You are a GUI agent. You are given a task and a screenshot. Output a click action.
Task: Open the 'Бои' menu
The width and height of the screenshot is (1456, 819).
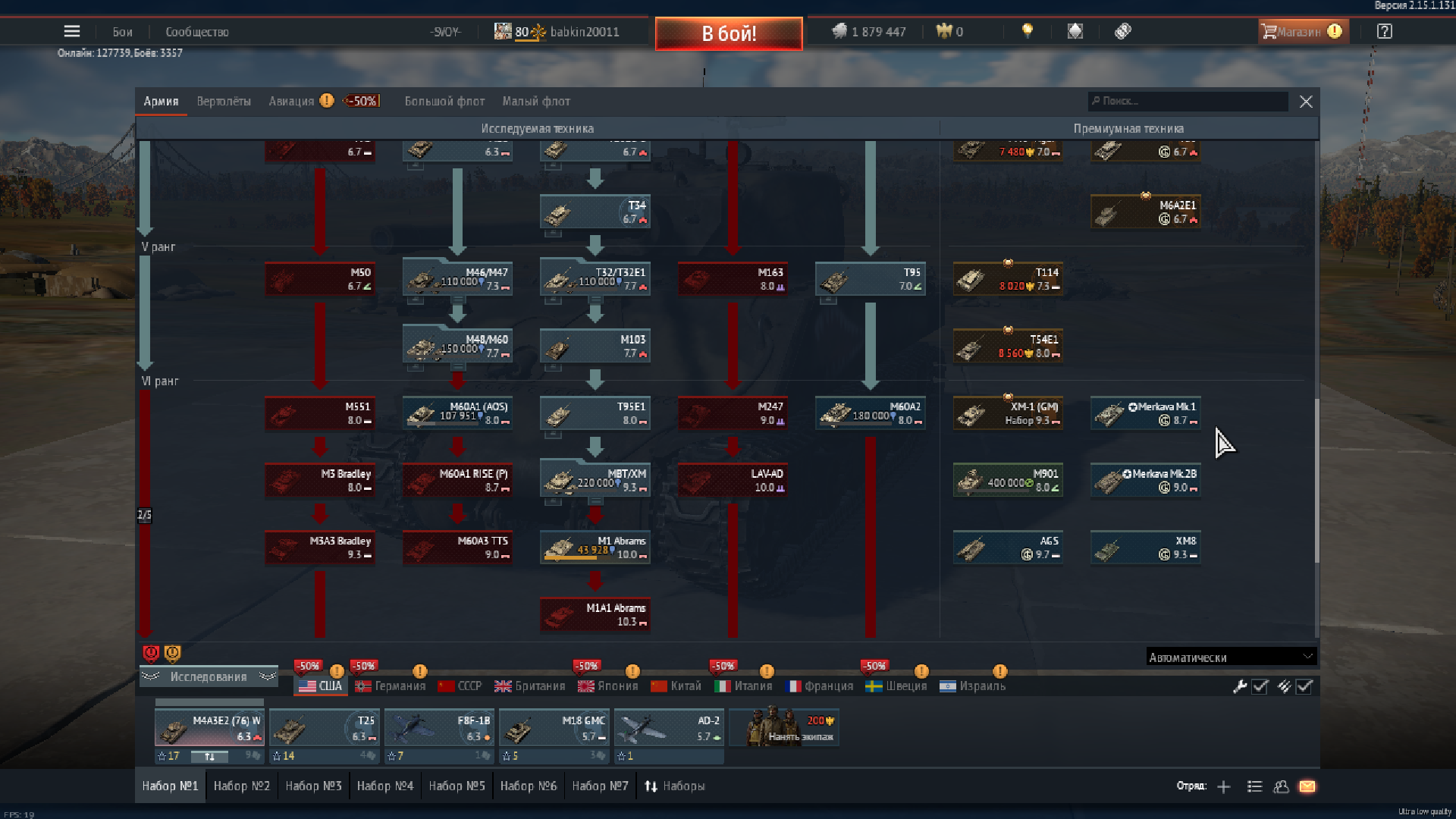[123, 32]
